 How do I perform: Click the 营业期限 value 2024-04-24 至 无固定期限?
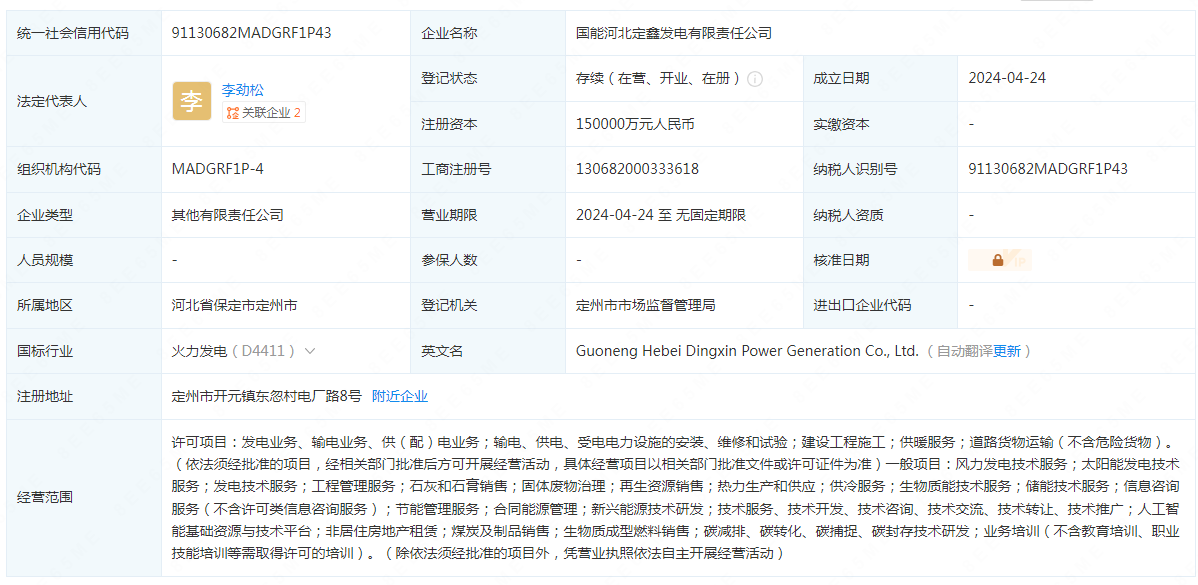(661, 215)
